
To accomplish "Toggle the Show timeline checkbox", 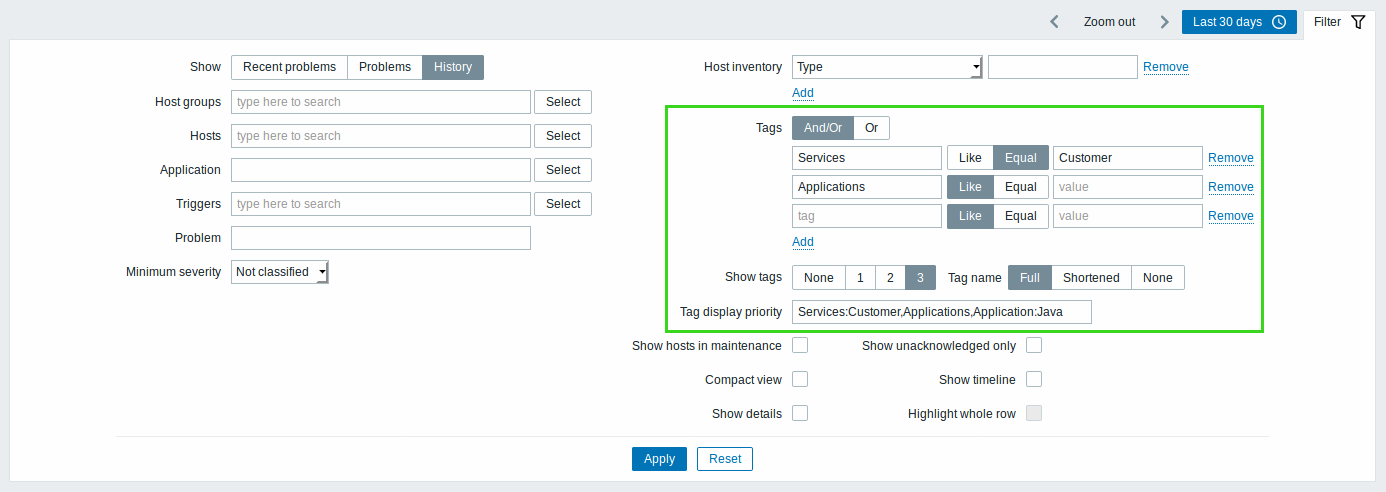I will pos(1034,380).
